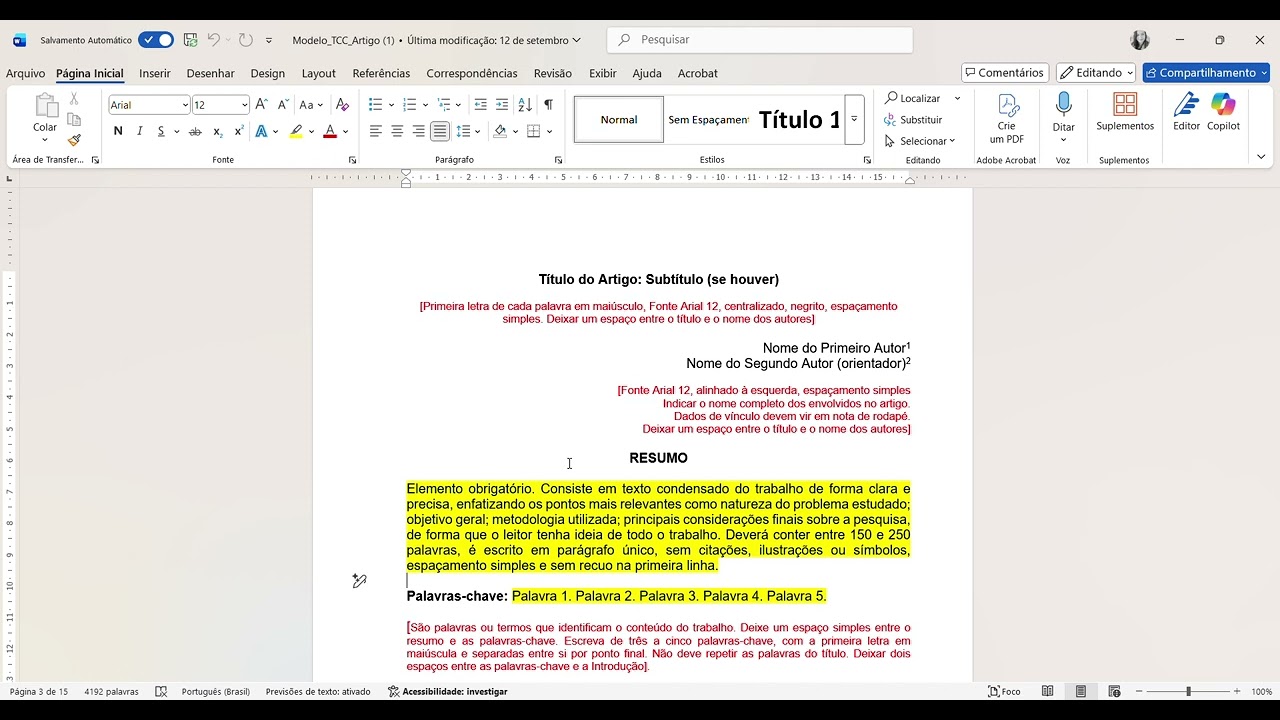Switch to the Revisão tab
1280x720 pixels.
(x=553, y=73)
